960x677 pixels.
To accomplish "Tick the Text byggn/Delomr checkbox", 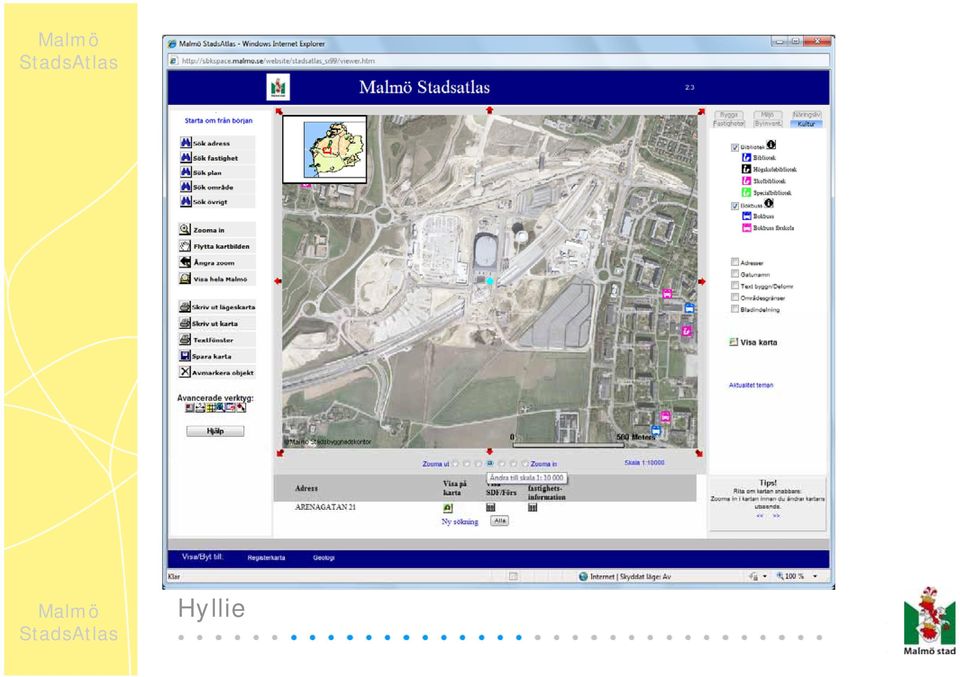I will (x=735, y=285).
